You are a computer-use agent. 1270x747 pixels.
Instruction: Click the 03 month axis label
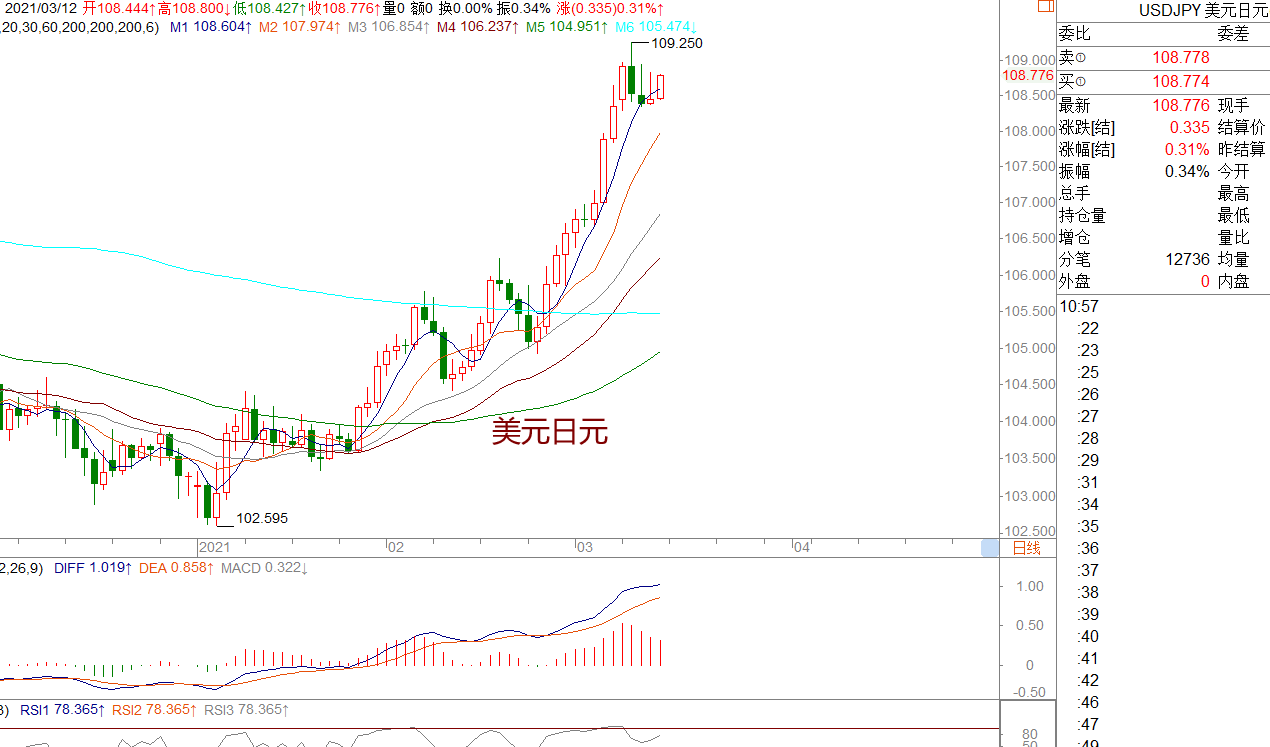(584, 547)
